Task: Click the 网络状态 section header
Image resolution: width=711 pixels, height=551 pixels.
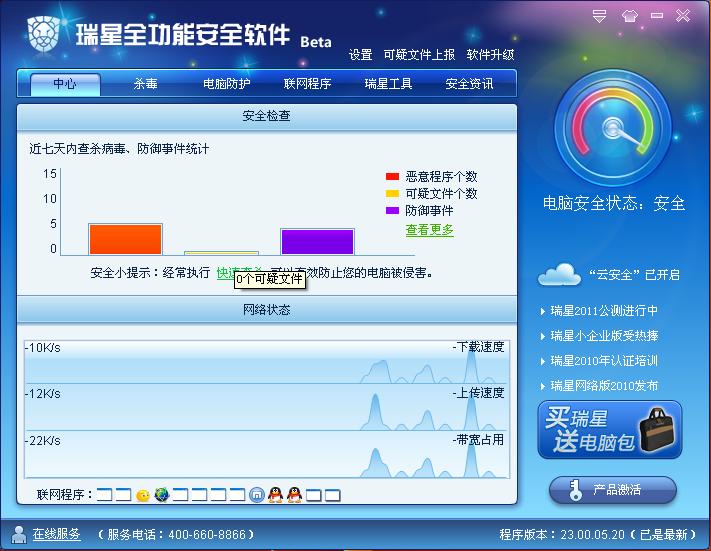Action: tap(267, 310)
